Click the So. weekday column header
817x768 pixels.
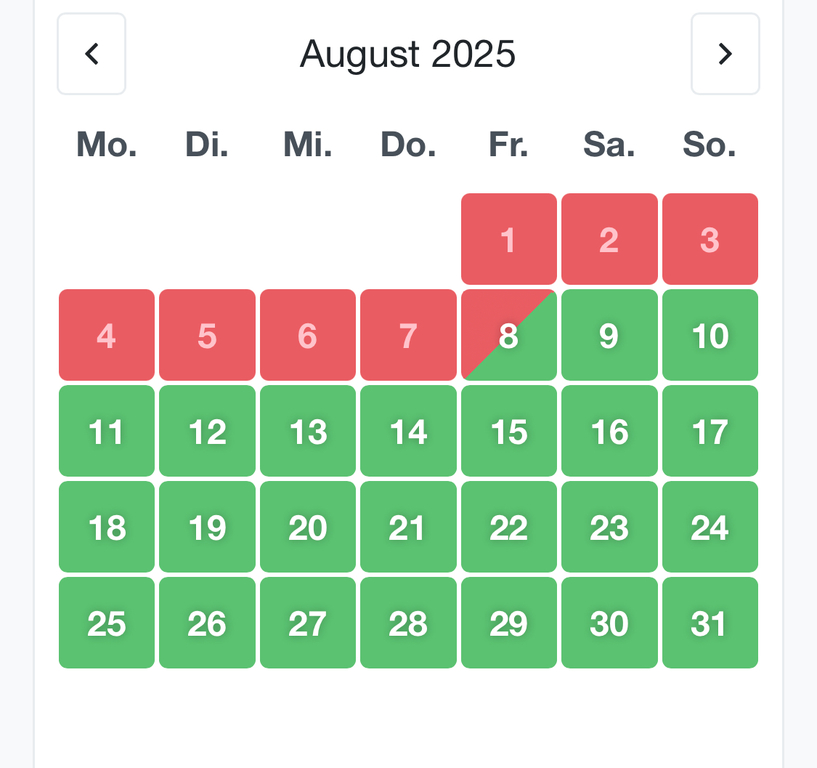click(x=710, y=145)
